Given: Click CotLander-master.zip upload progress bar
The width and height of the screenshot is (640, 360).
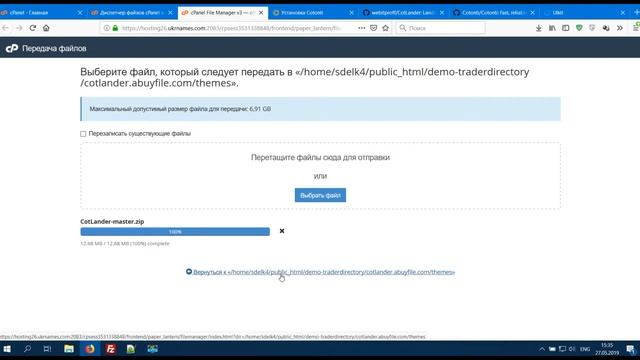Looking at the screenshot, I should coord(175,231).
